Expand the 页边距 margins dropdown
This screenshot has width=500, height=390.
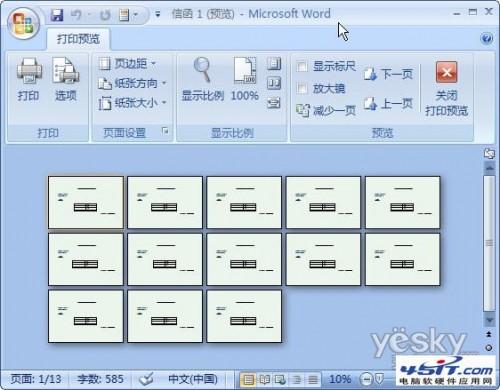click(x=127, y=63)
